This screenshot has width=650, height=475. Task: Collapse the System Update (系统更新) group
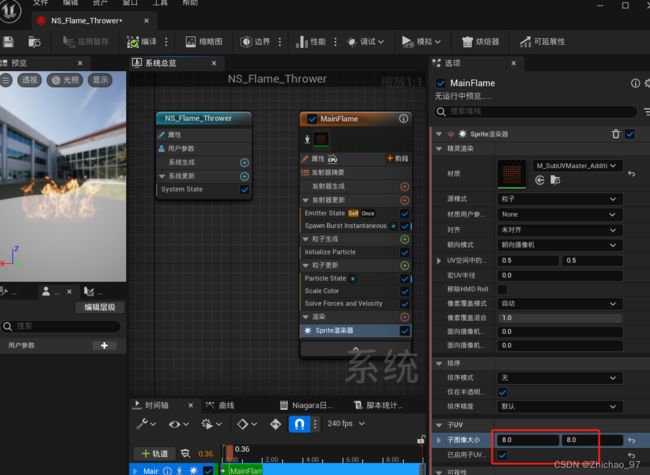click(162, 176)
